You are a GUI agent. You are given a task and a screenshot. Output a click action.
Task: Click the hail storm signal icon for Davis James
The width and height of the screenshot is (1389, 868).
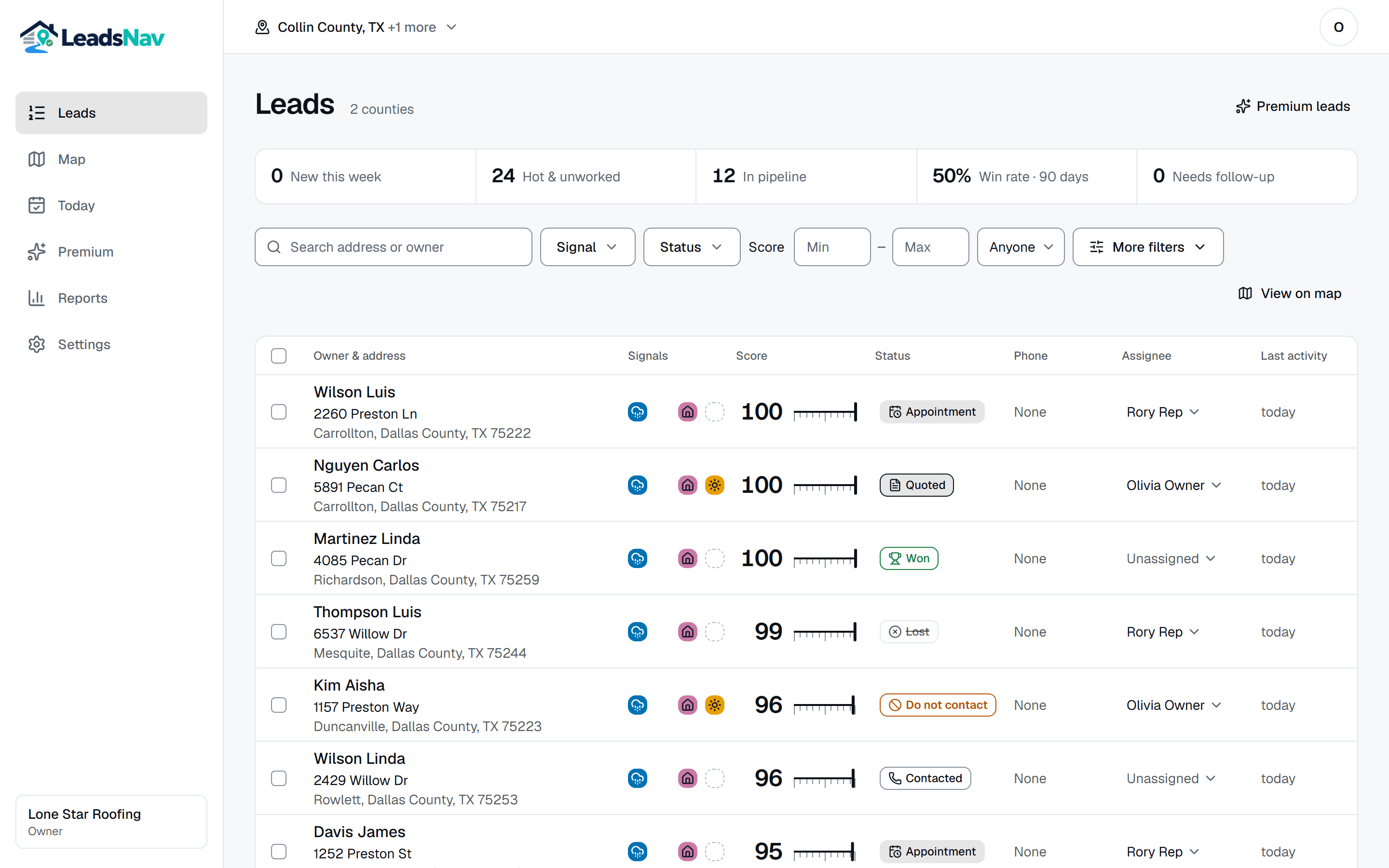(637, 851)
